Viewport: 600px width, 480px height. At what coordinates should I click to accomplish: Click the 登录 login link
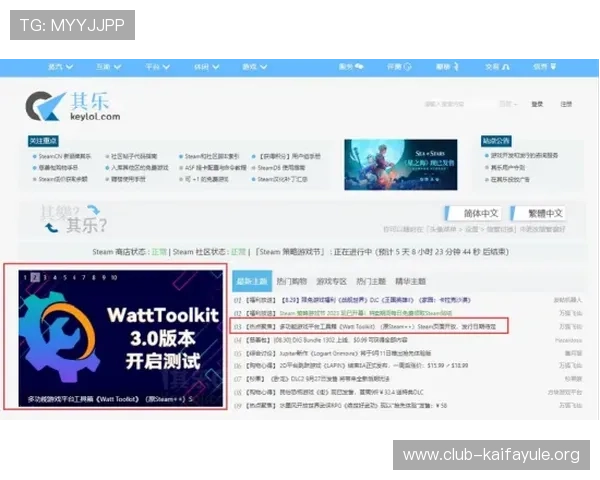click(537, 104)
